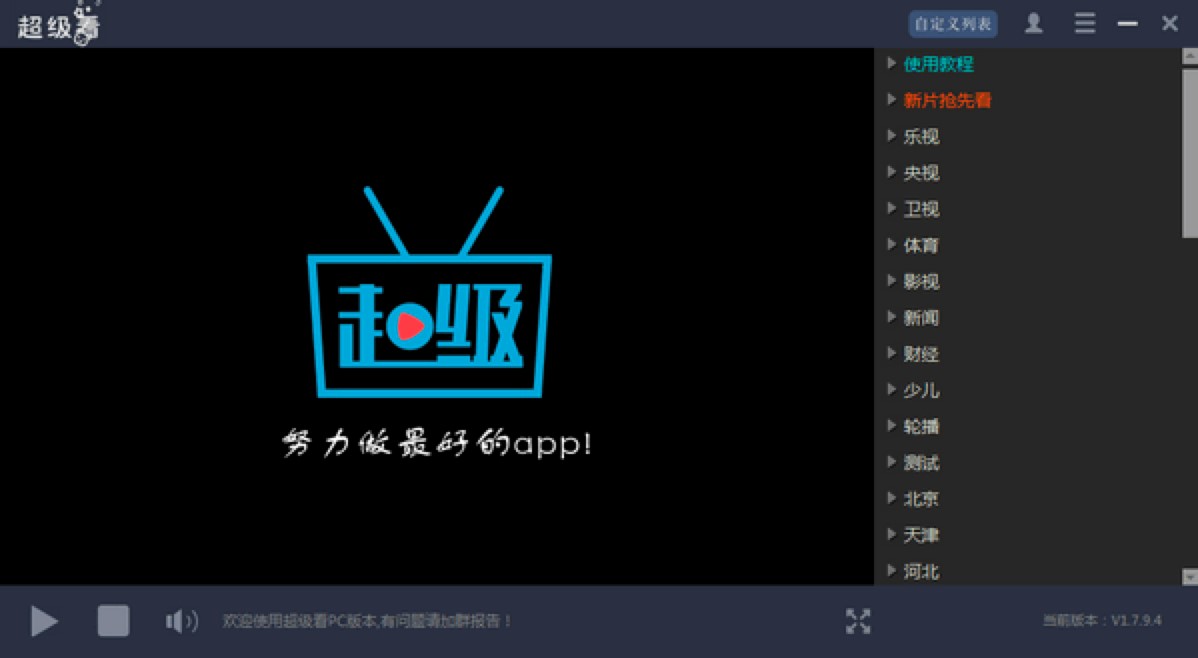This screenshot has width=1198, height=658.
Task: Expand the 央视 category arrow
Action: [891, 172]
